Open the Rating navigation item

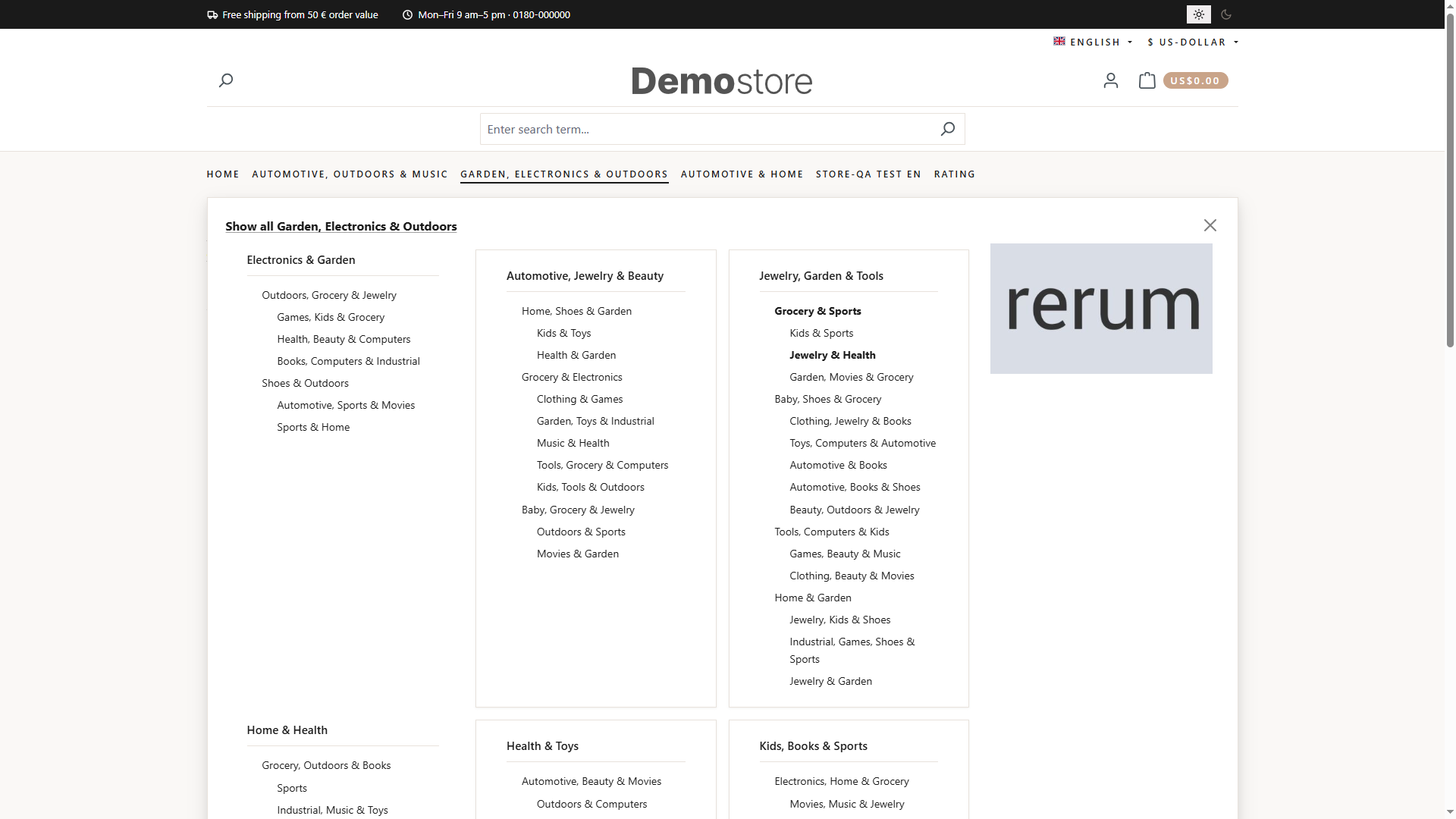955,174
